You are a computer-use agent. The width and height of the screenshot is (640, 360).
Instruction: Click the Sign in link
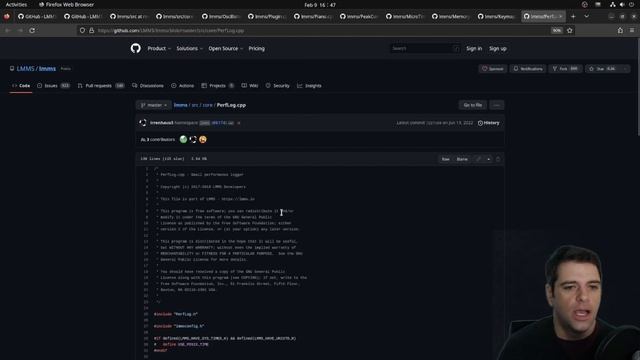(474, 48)
